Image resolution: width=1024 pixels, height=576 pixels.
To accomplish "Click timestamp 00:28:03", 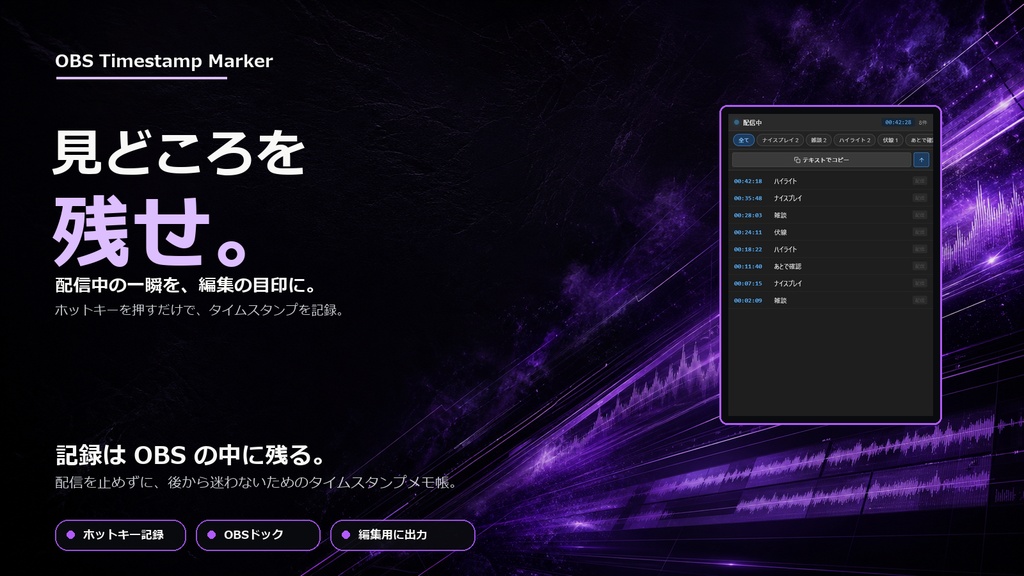I will tap(748, 215).
